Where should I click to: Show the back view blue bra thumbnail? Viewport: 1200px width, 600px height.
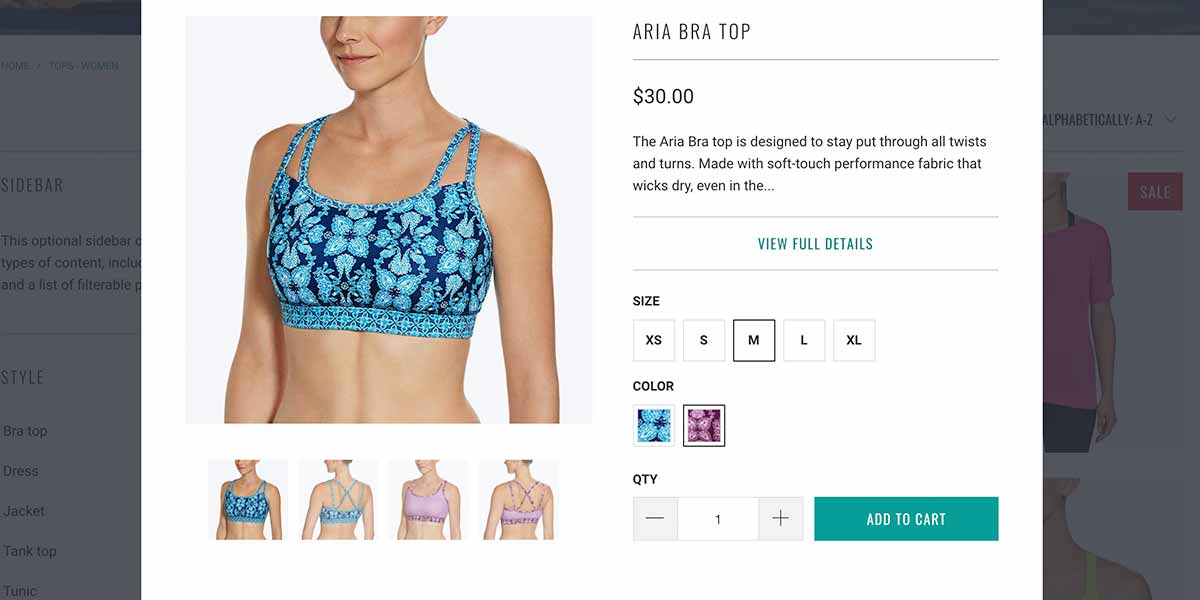click(338, 500)
